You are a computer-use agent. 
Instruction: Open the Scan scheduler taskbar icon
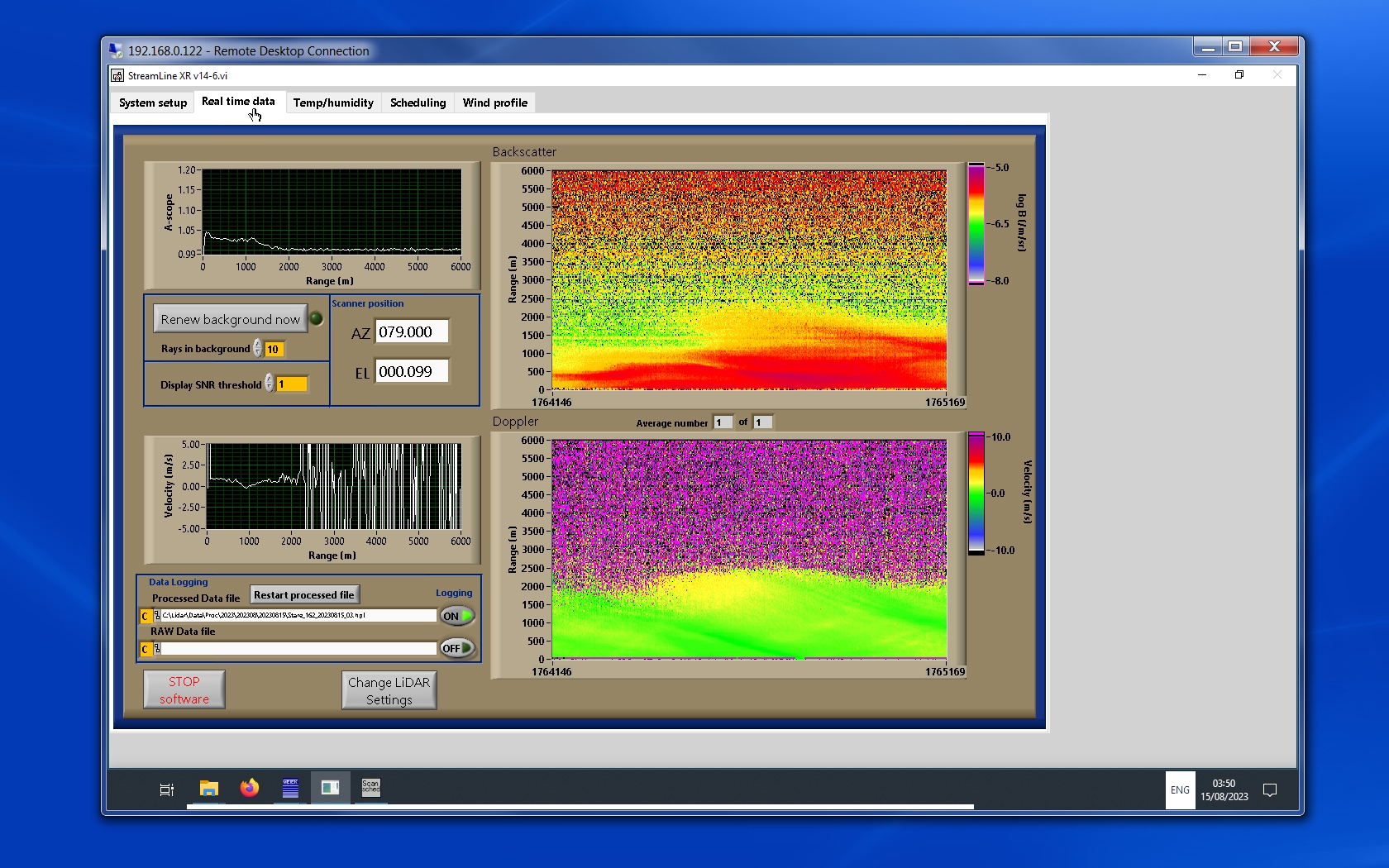370,787
